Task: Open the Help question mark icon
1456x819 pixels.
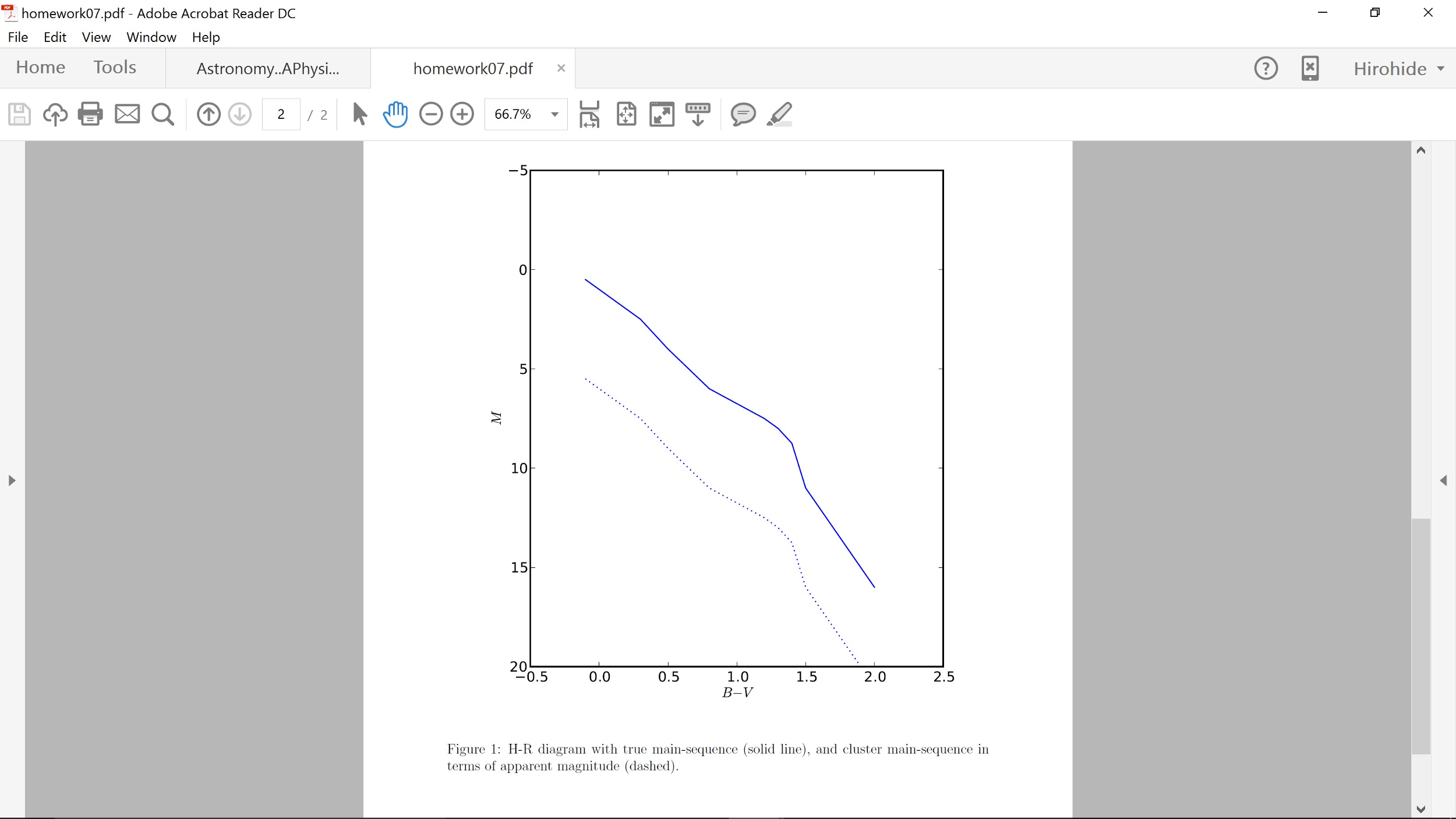Action: (x=1266, y=68)
